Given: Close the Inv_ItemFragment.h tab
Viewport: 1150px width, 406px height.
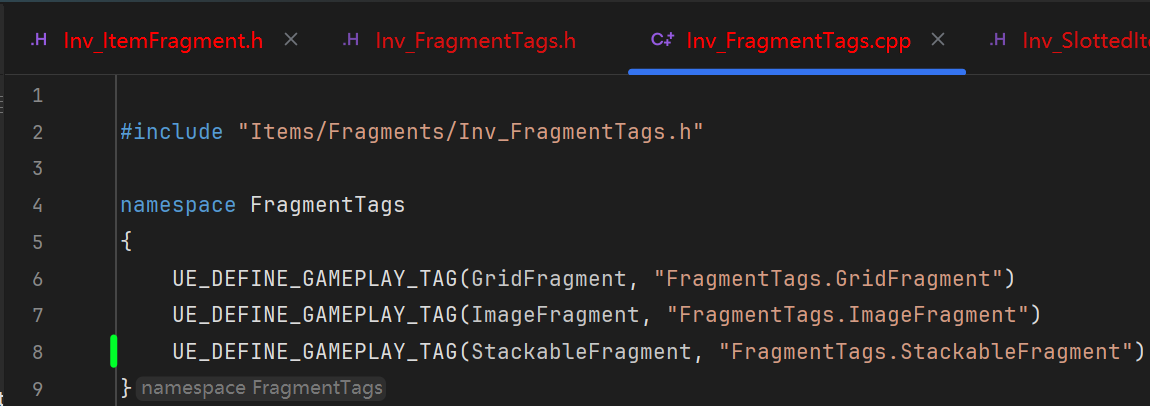Looking at the screenshot, I should pos(291,40).
